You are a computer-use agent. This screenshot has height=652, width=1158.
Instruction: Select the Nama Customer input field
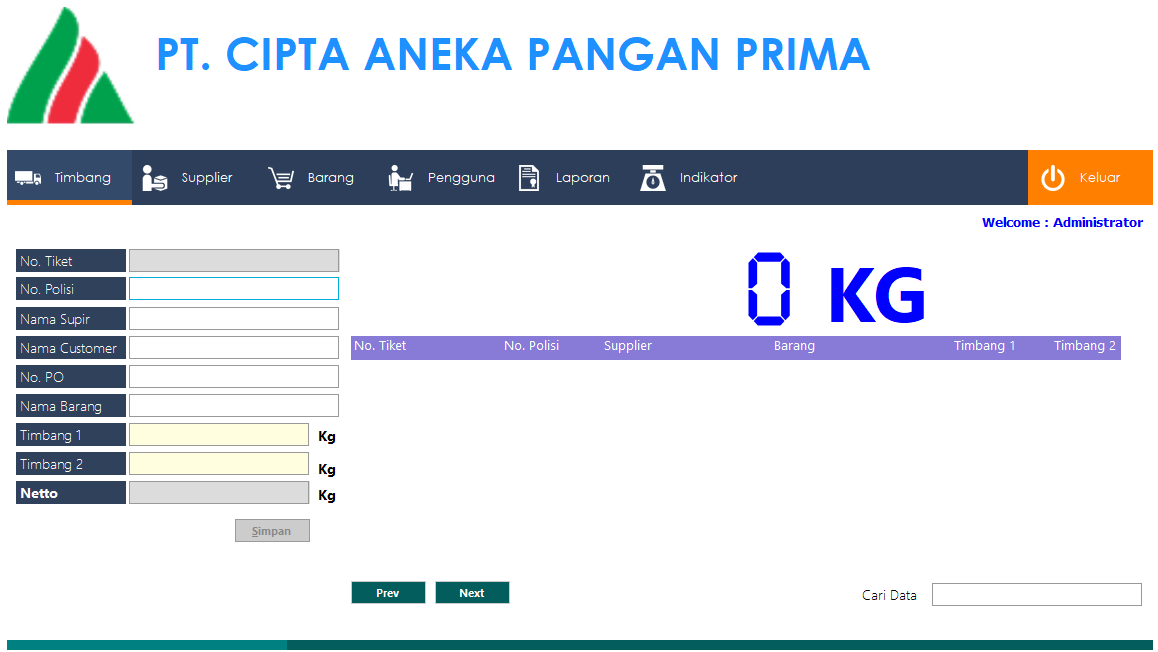point(234,348)
